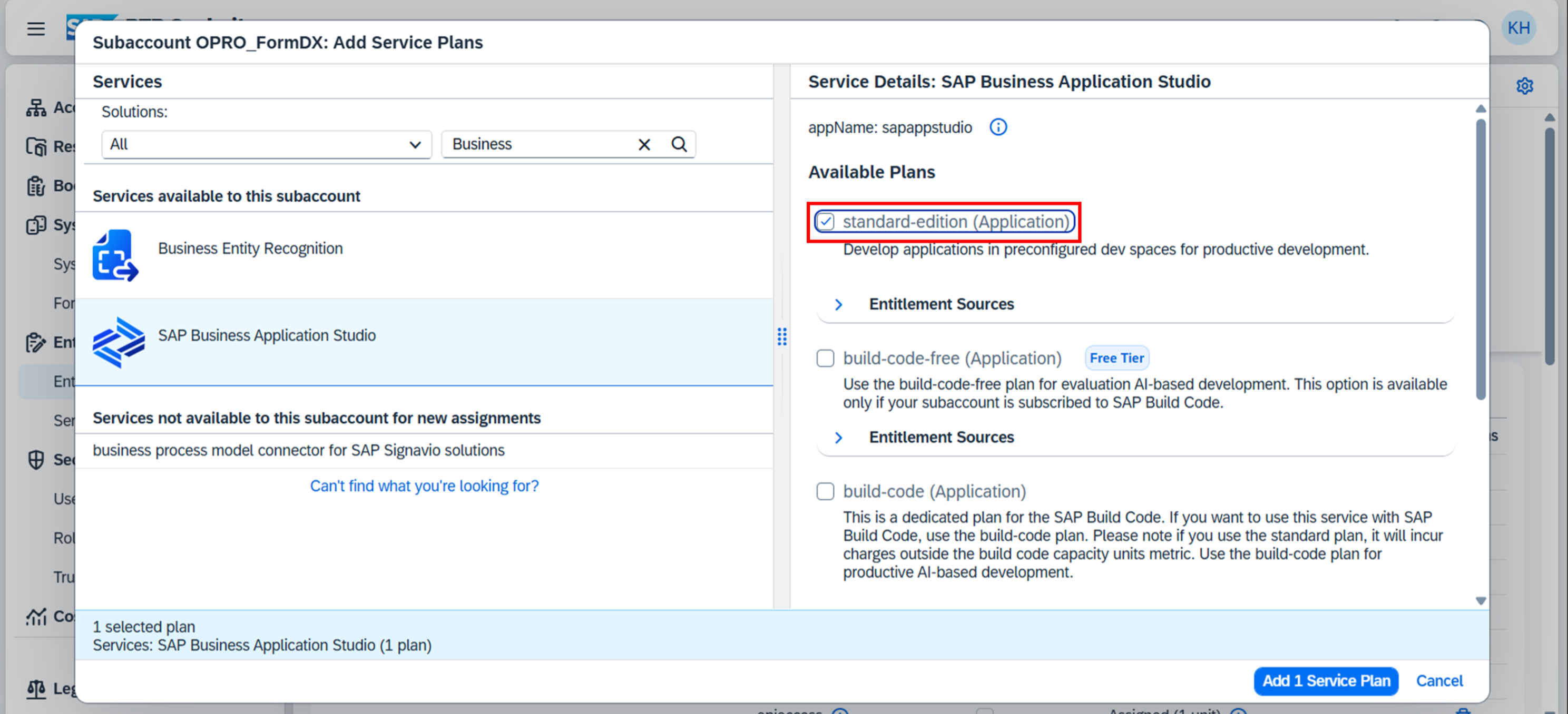Screen dimensions: 1568x714
Task: Click the SAP Business Application Studio logo
Action: pyautogui.click(x=118, y=342)
